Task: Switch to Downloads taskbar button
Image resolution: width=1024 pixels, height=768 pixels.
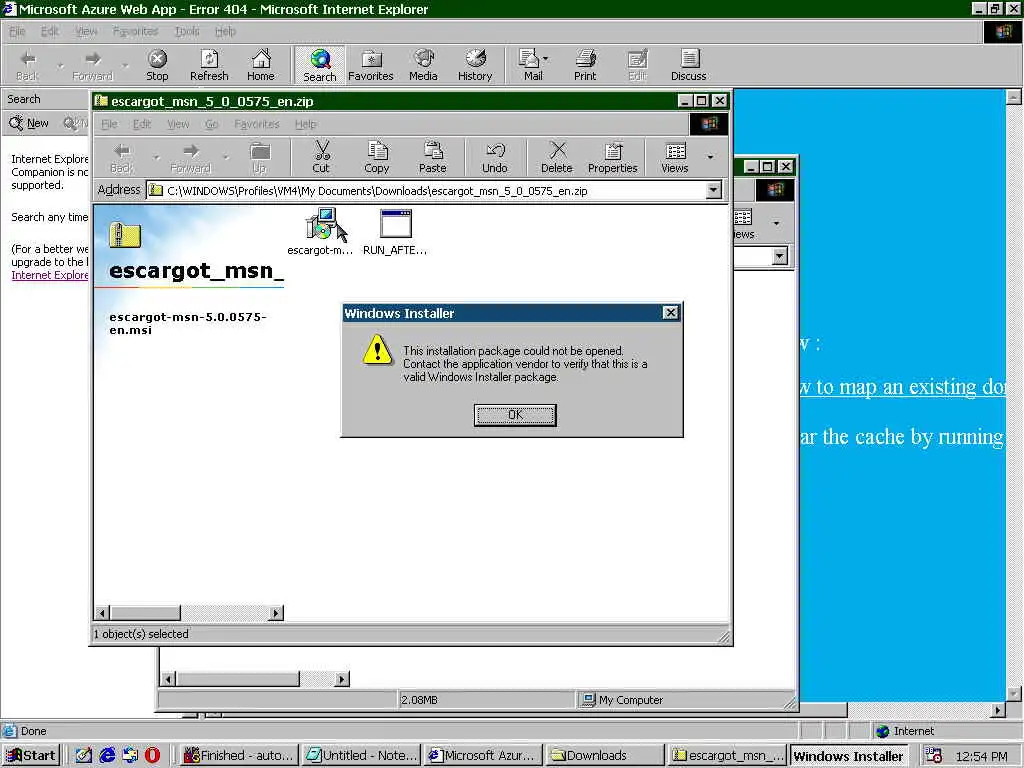Action: tap(605, 756)
